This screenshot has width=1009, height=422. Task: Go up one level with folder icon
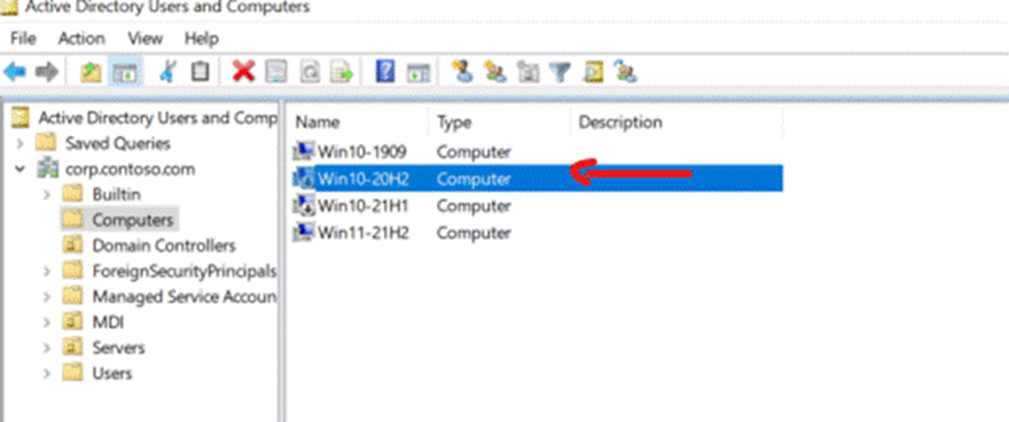click(91, 72)
